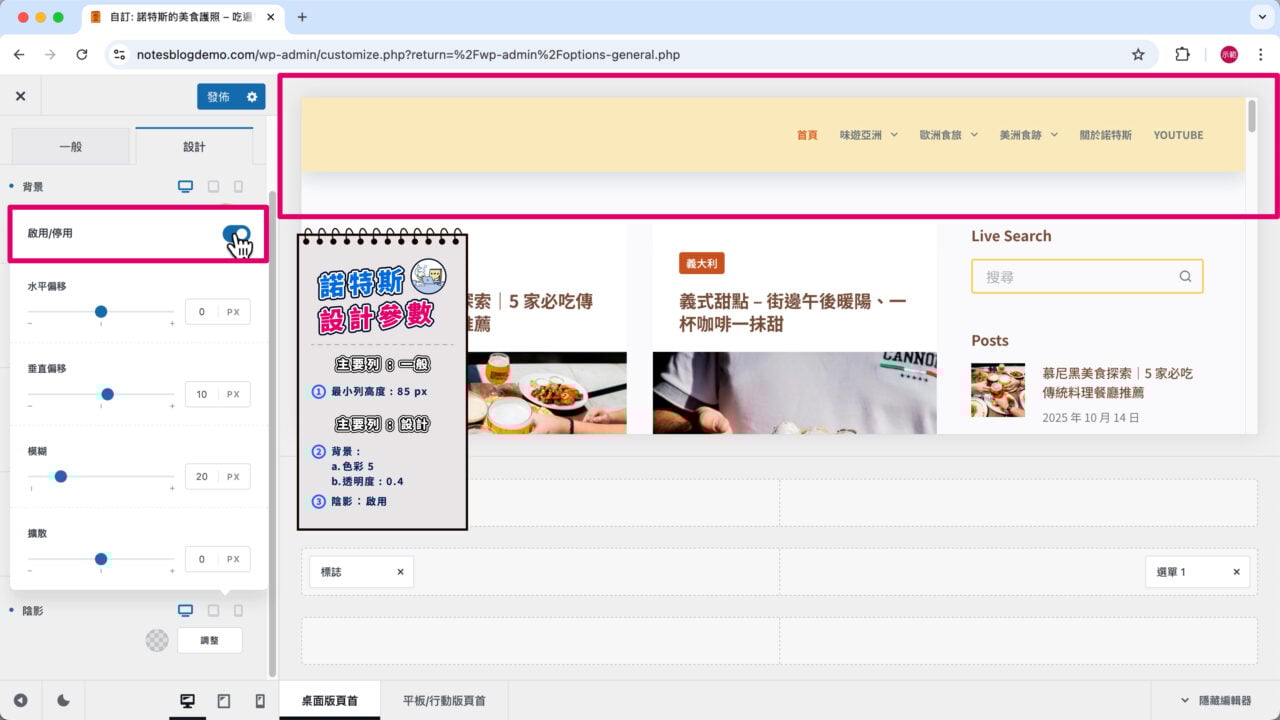Click the 模糊 slider handle
1280x720 pixels.
click(61, 477)
